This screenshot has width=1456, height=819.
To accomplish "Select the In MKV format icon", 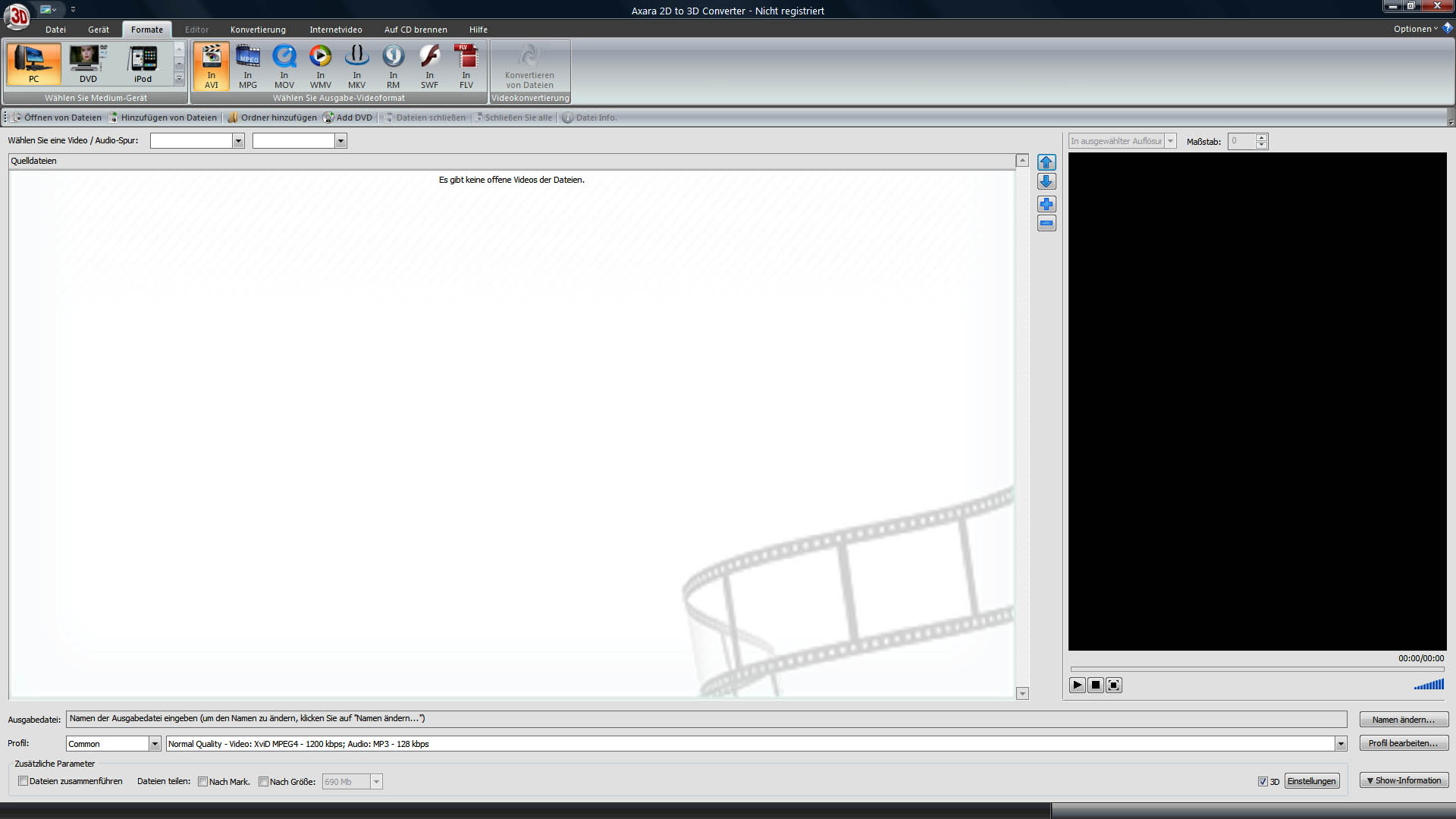I will (357, 67).
